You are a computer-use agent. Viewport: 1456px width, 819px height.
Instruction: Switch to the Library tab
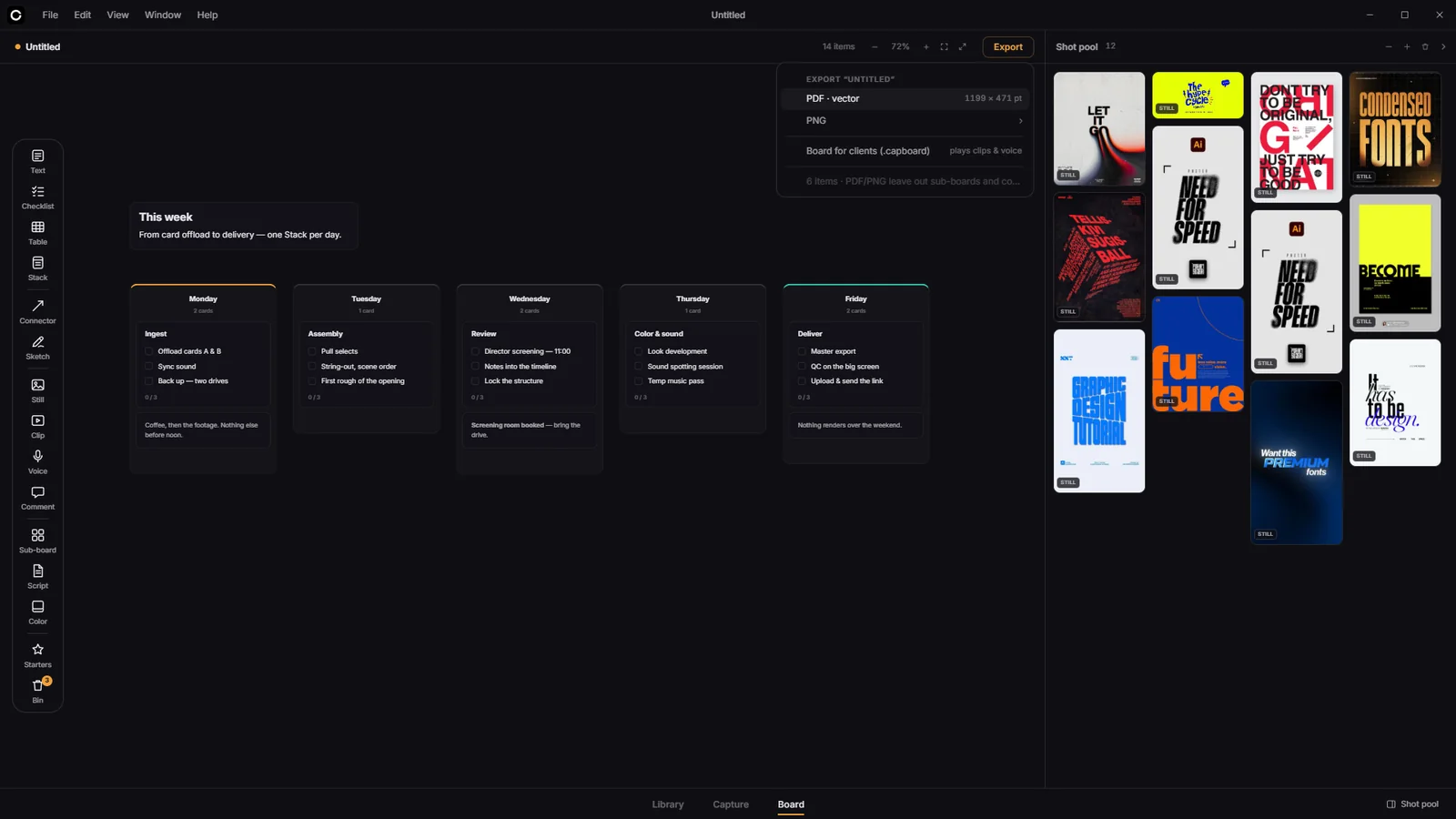pyautogui.click(x=668, y=804)
